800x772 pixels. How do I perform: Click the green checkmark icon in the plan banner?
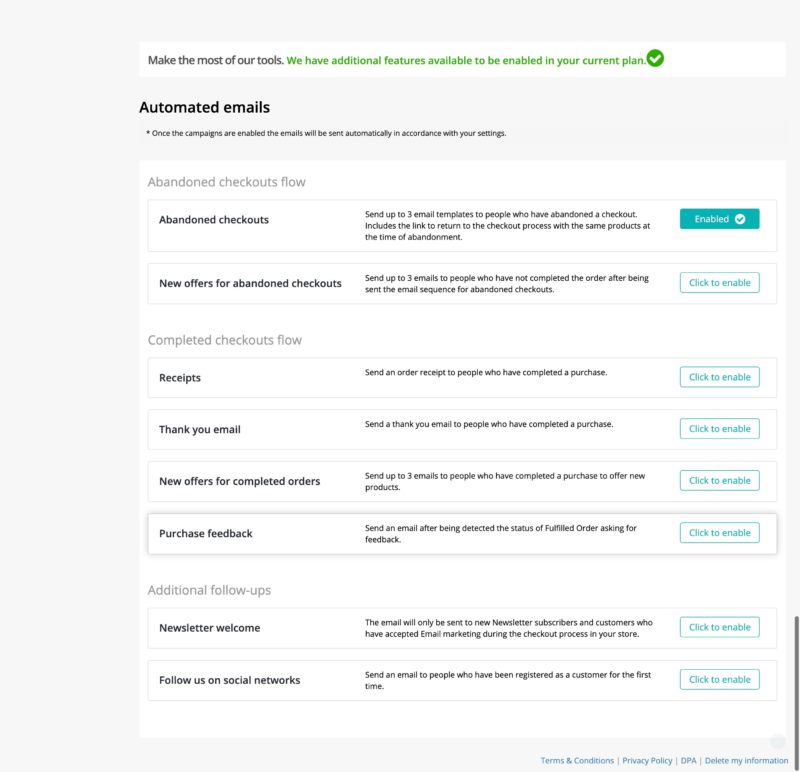[655, 59]
